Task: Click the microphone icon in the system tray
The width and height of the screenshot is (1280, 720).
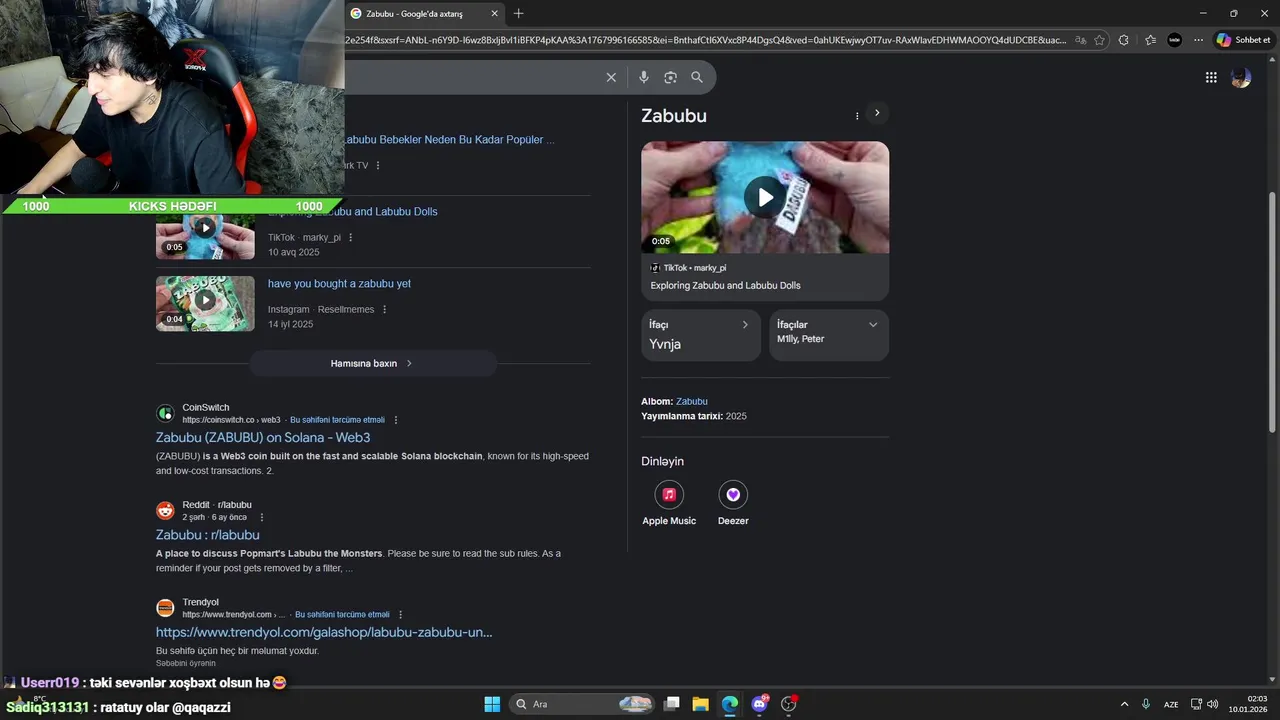Action: coord(1145,704)
